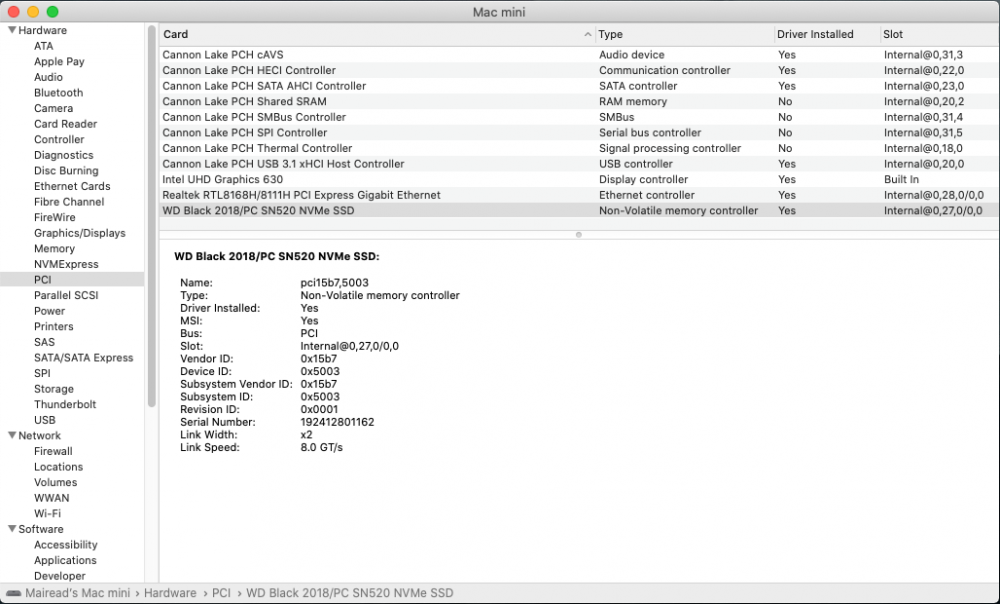Select Cannon Lake PCH Thermal Controller row
Viewport: 1000px width, 604px height.
[578, 148]
